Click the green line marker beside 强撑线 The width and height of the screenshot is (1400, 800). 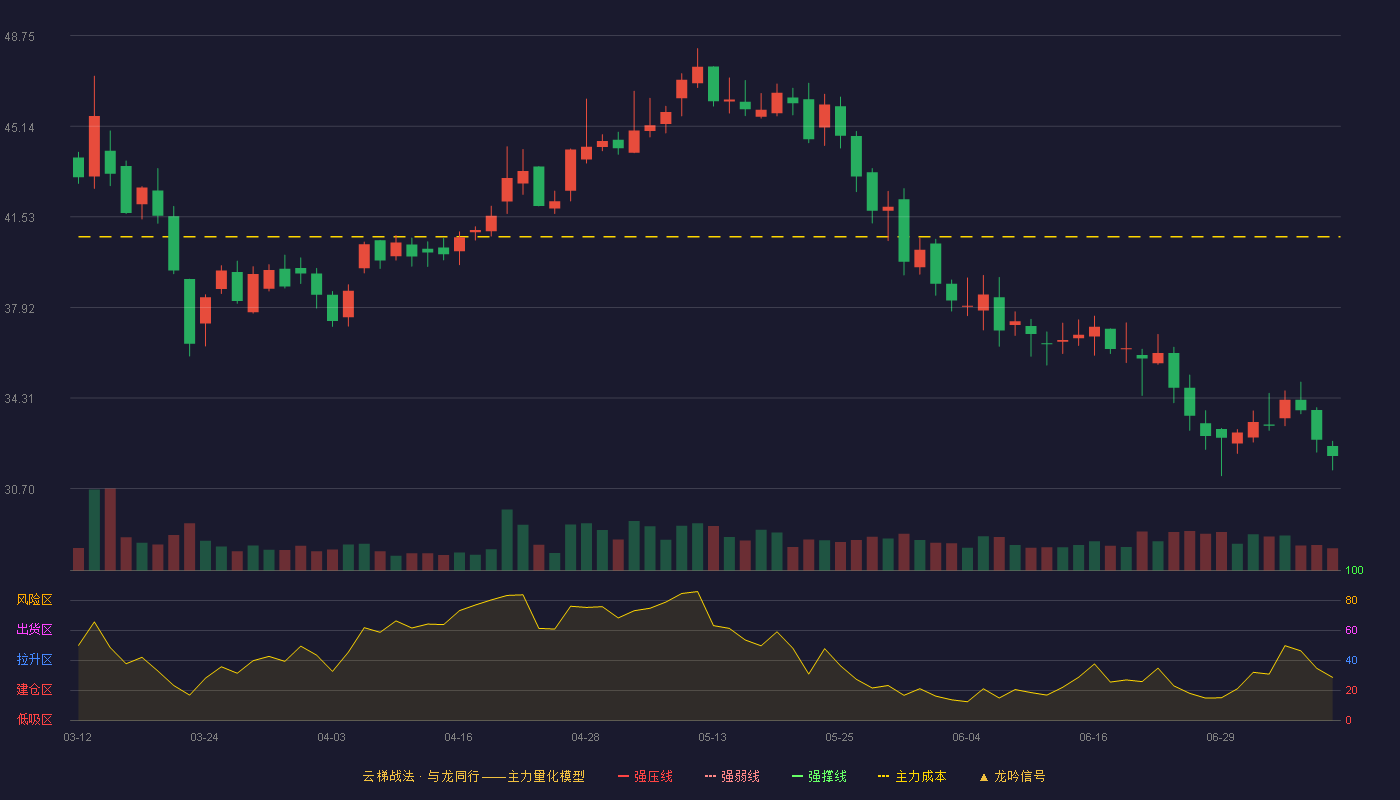coord(798,777)
